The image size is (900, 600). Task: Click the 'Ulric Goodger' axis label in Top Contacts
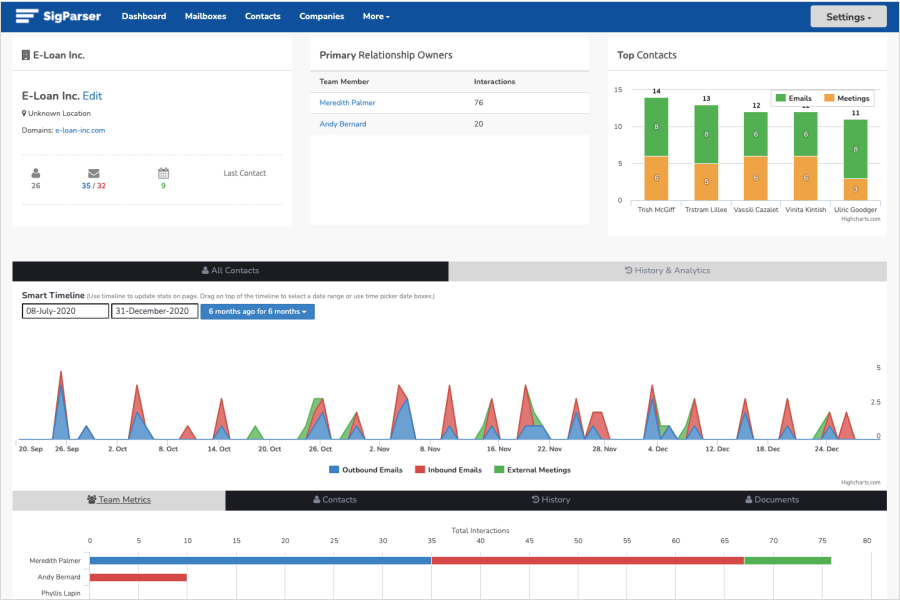click(x=855, y=210)
